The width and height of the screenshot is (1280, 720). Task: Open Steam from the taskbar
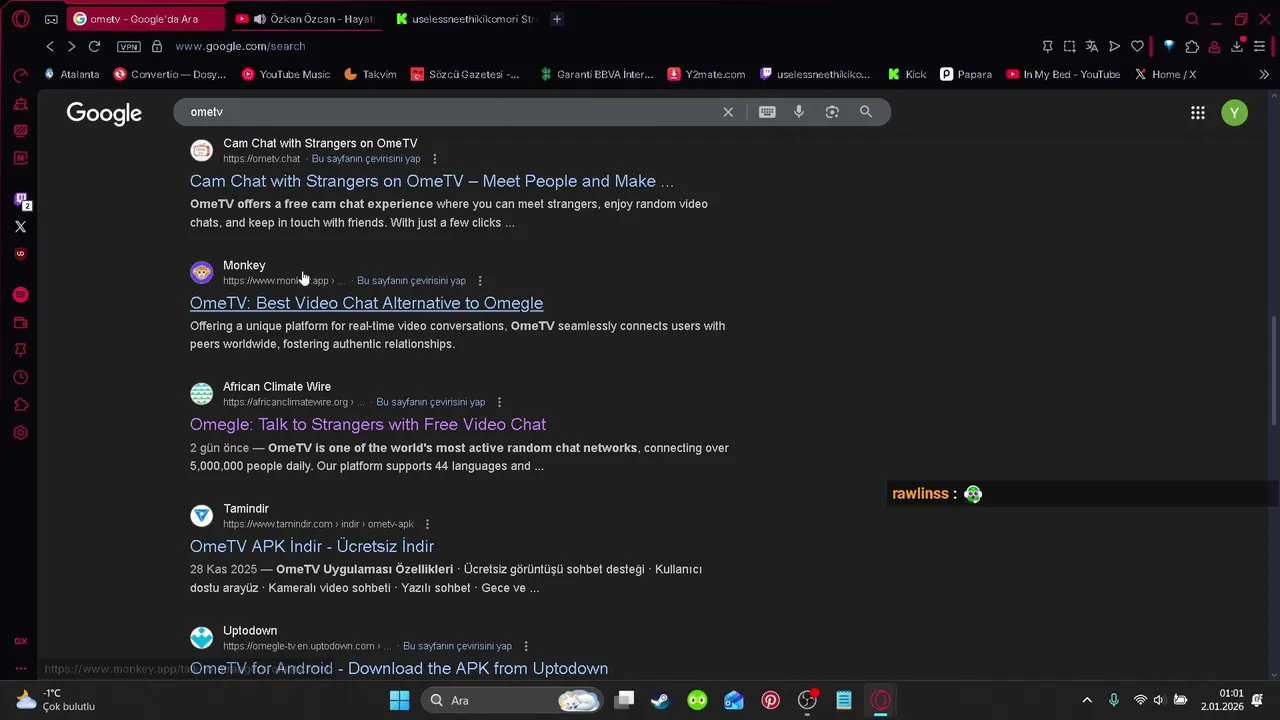tap(660, 700)
